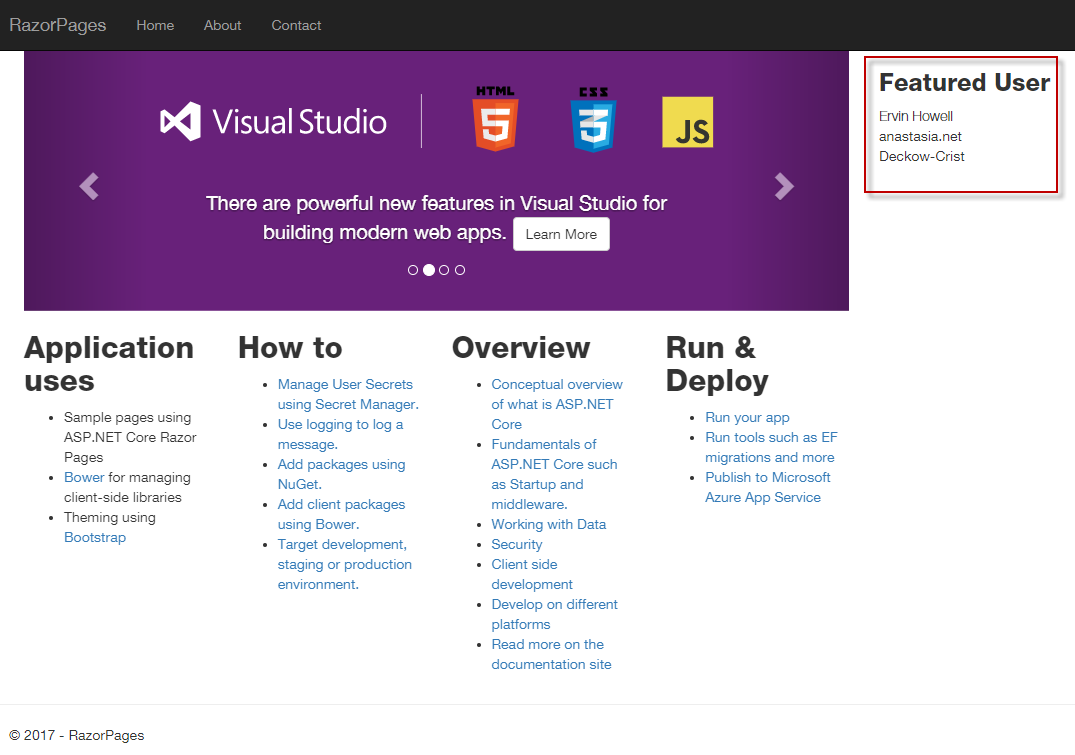The image size is (1075, 755).
Task: Select the currently highlighted second carousel dot
Action: point(428,269)
